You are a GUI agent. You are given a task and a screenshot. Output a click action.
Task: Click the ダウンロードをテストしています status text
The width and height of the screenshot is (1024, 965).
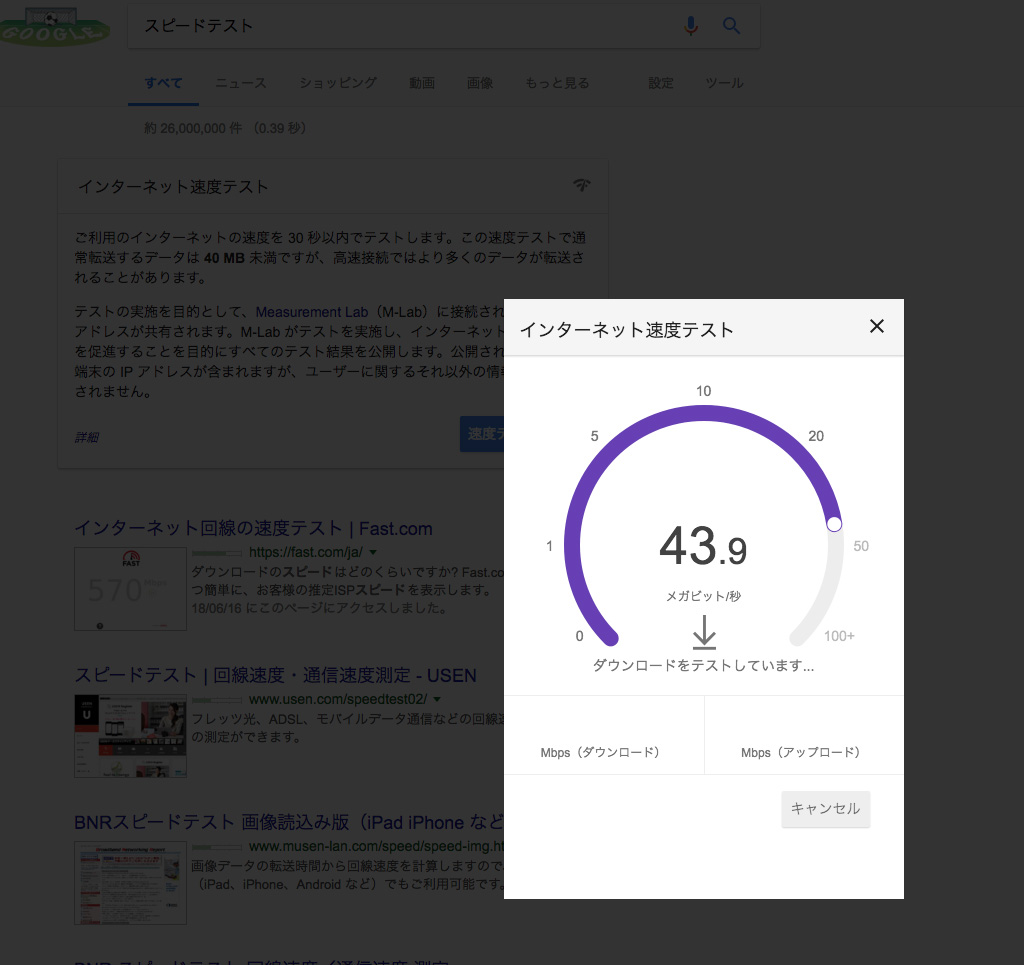pos(703,666)
